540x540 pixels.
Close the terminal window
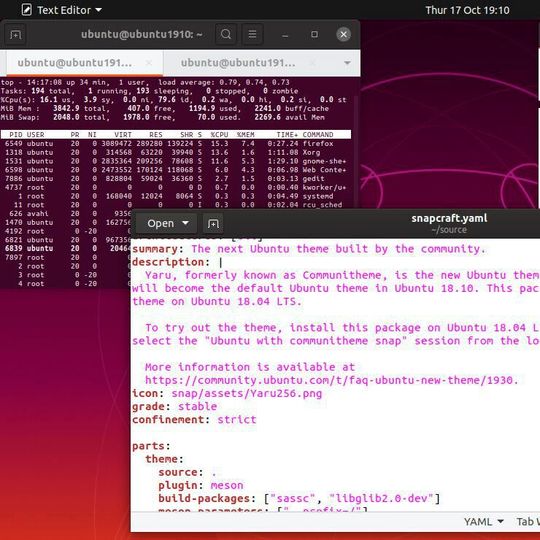point(343,34)
